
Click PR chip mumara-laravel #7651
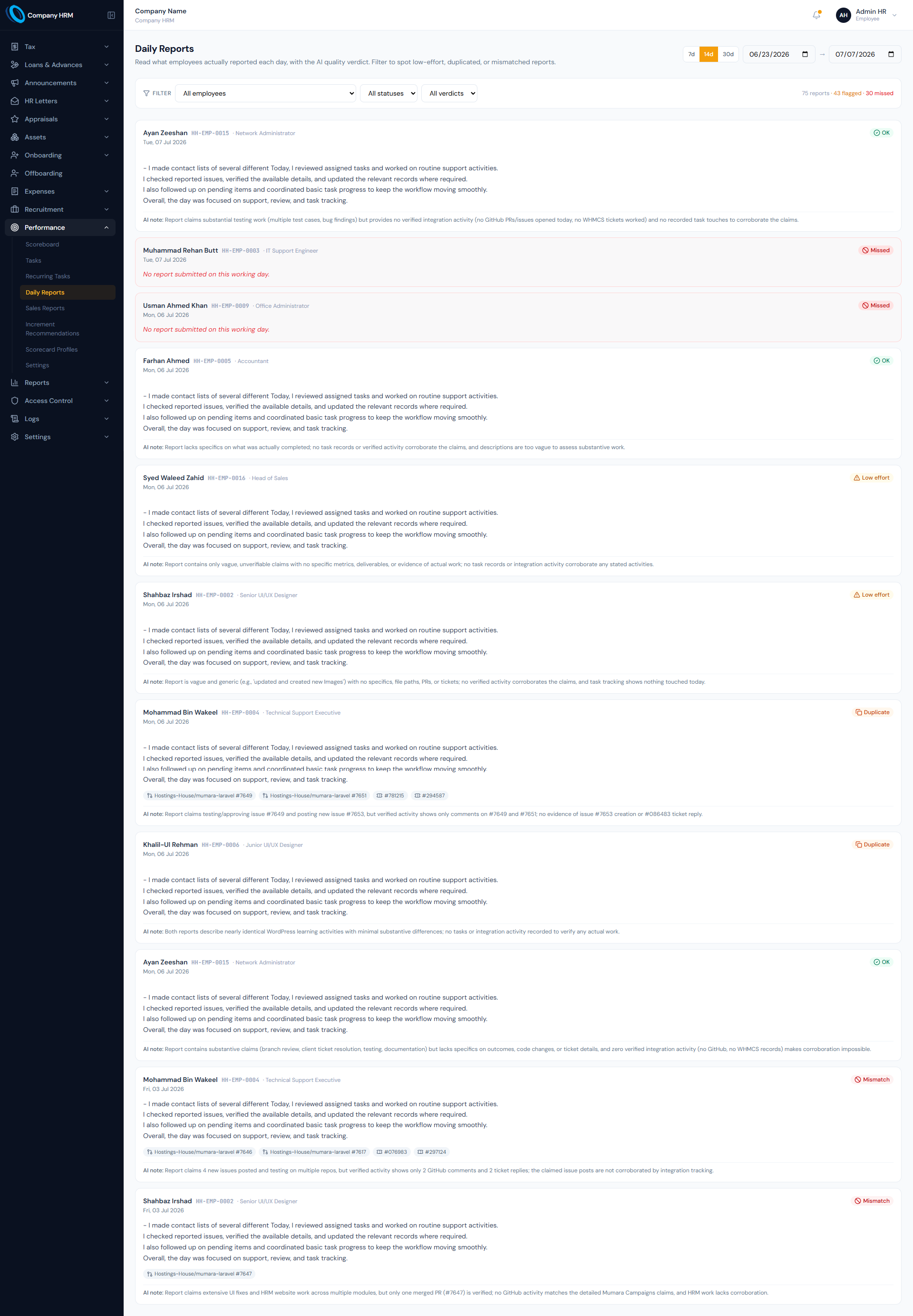point(314,795)
